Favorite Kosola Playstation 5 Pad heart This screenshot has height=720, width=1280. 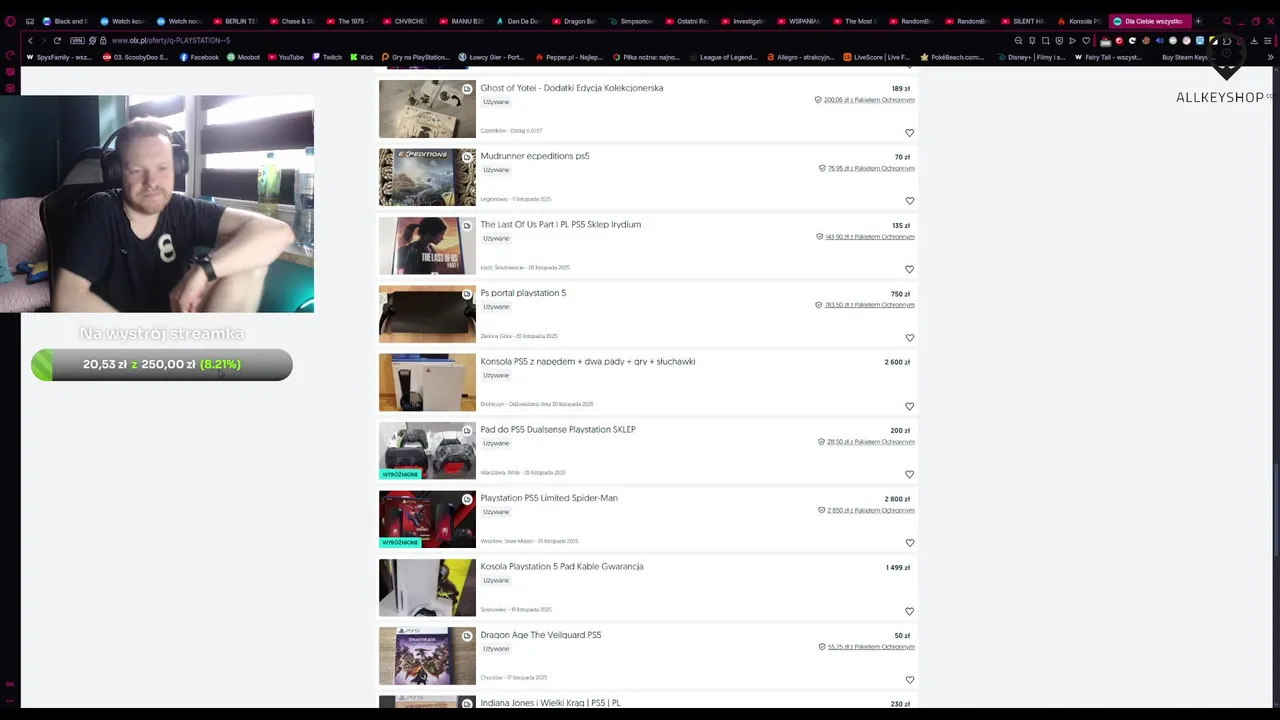click(909, 611)
